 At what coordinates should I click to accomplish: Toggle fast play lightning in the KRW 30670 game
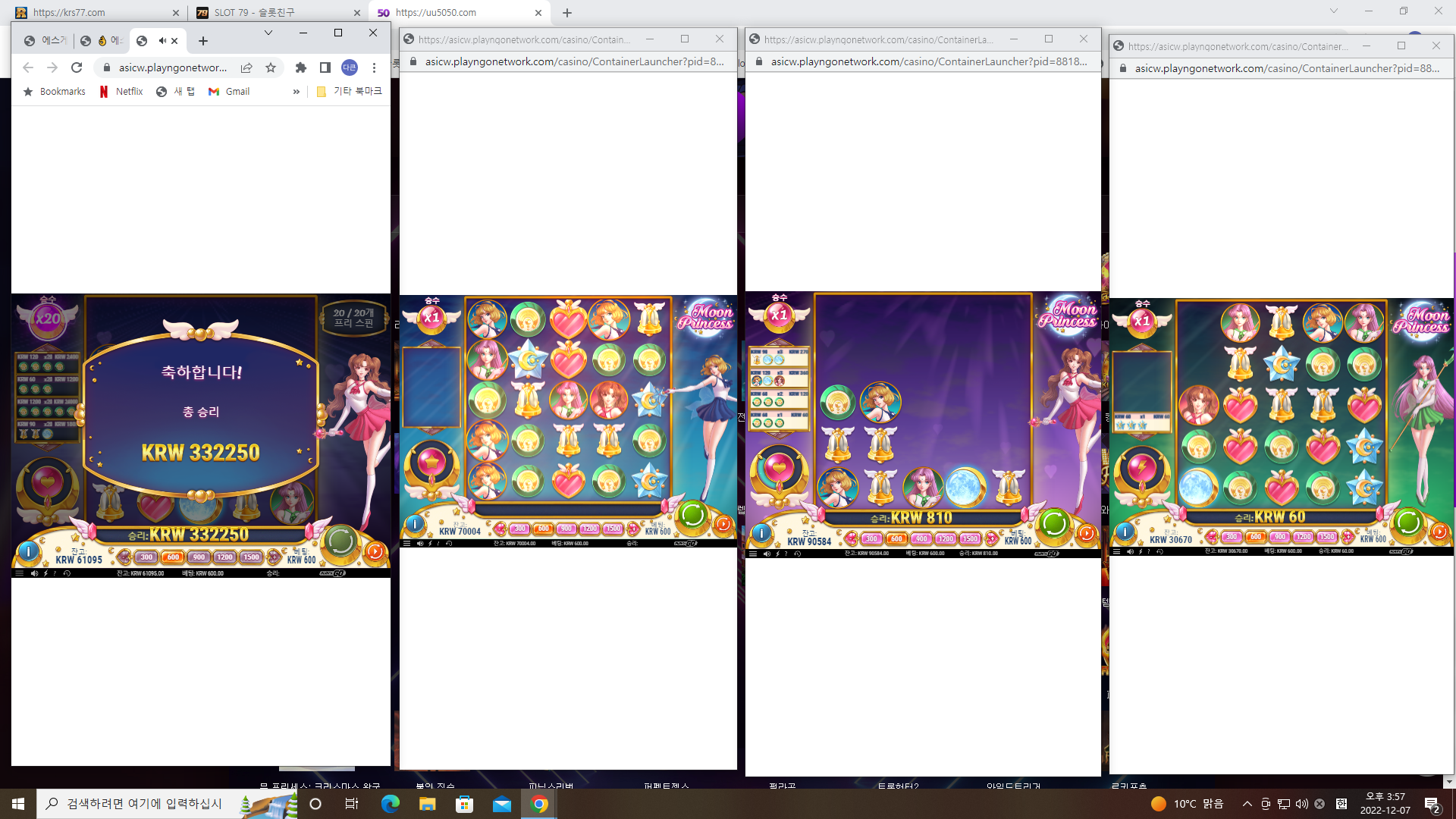click(1141, 551)
